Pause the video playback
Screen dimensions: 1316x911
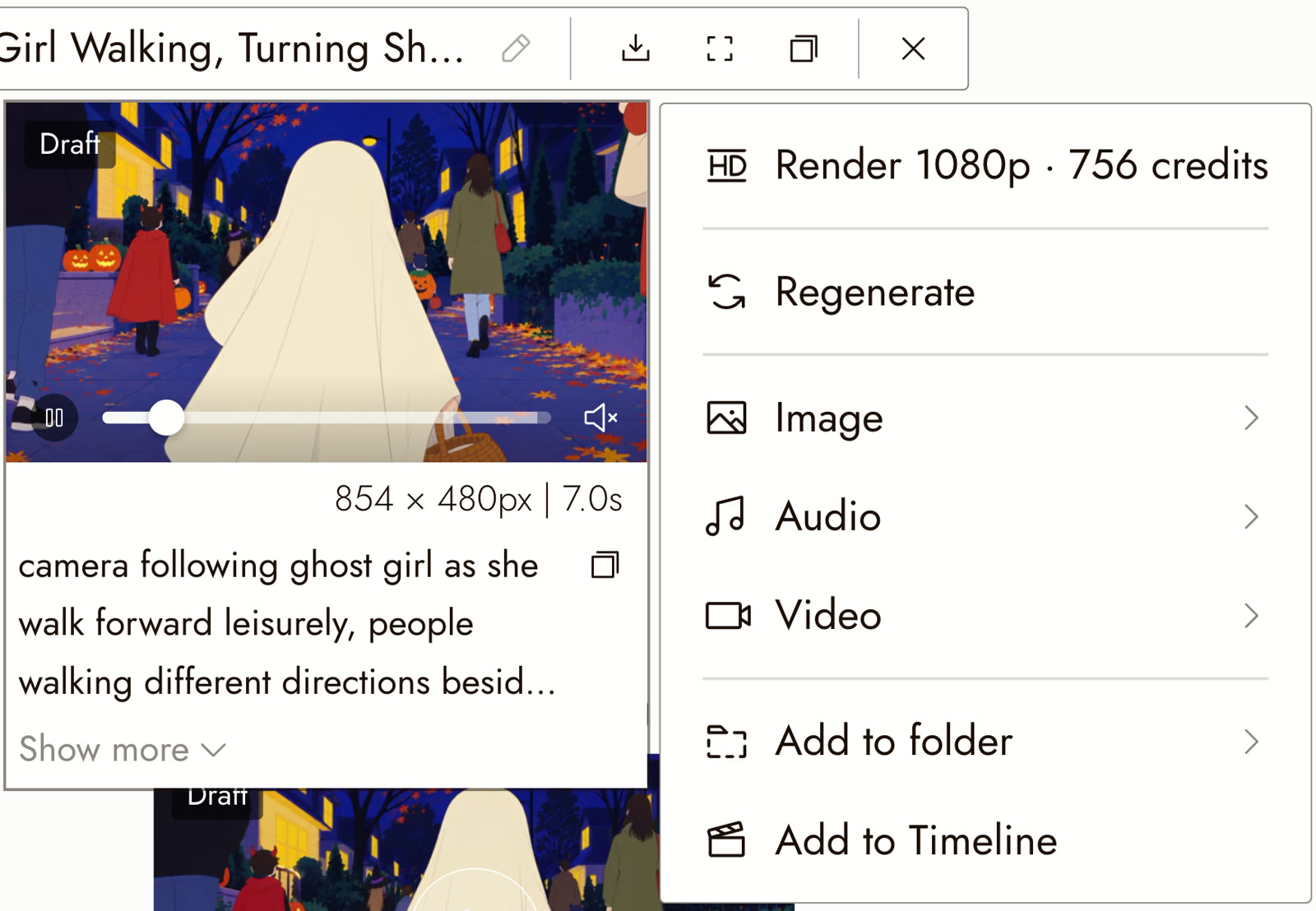(54, 418)
